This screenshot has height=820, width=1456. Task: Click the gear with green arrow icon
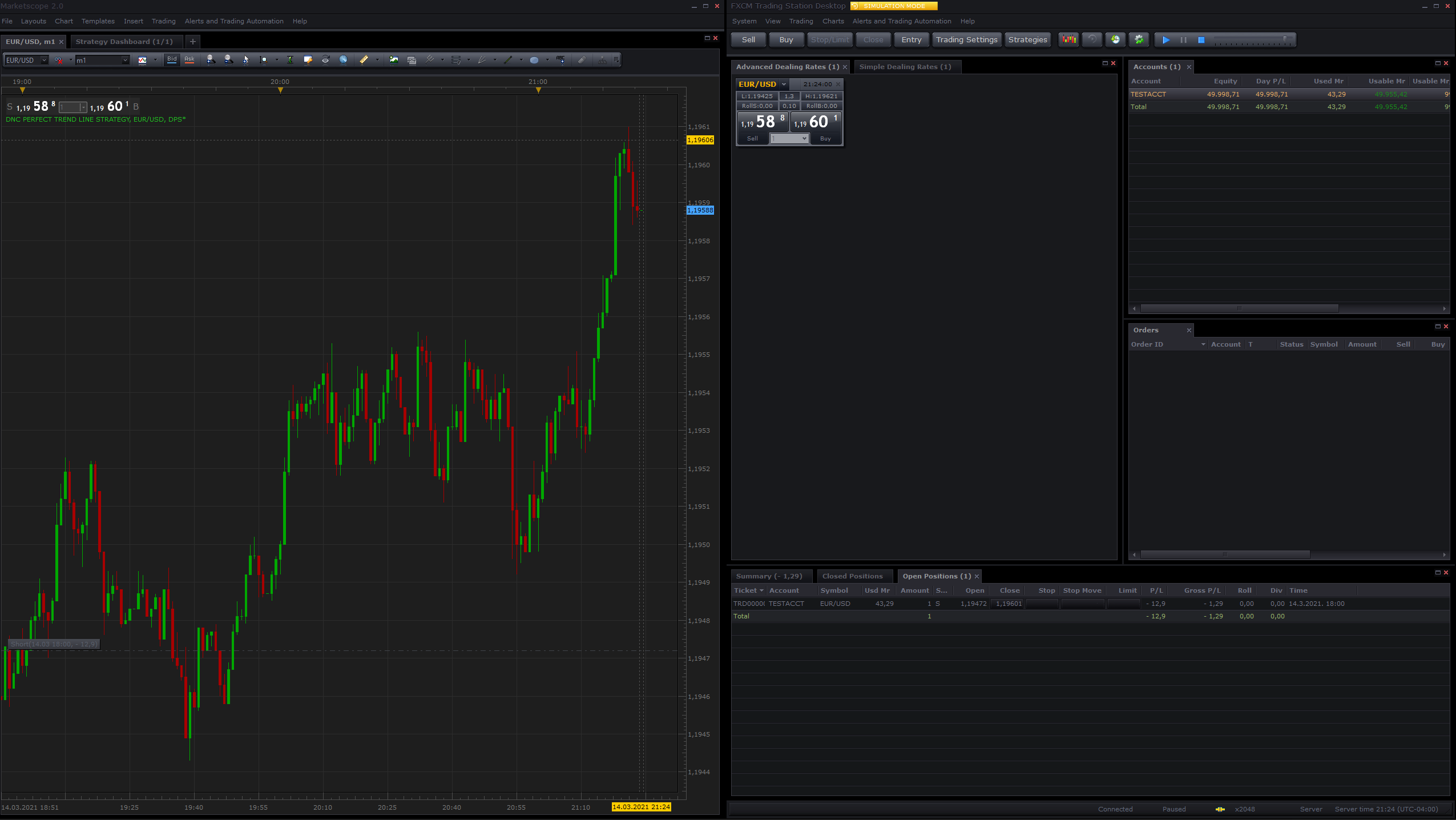(1139, 39)
